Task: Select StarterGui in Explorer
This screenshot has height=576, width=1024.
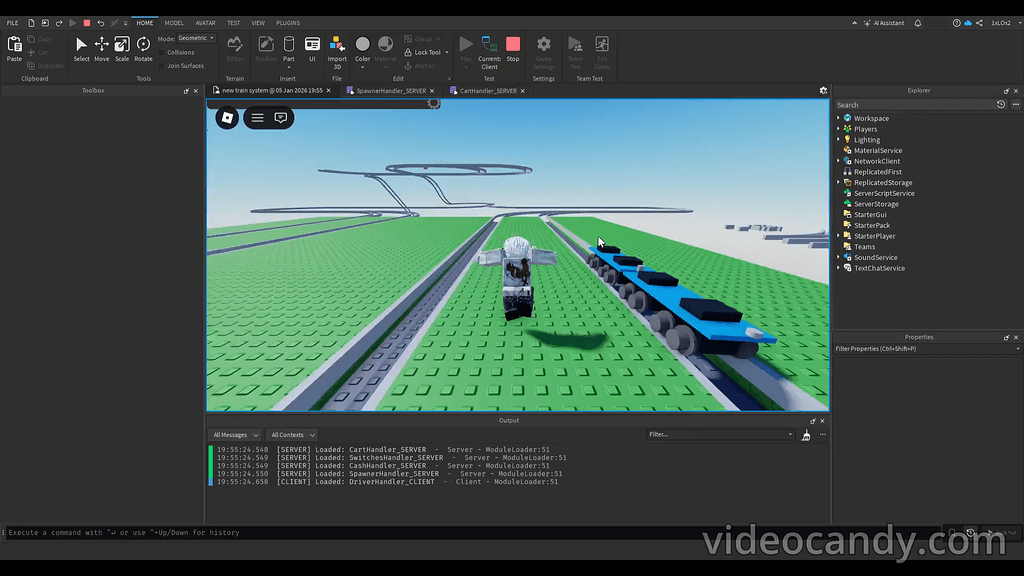Action: coord(870,215)
